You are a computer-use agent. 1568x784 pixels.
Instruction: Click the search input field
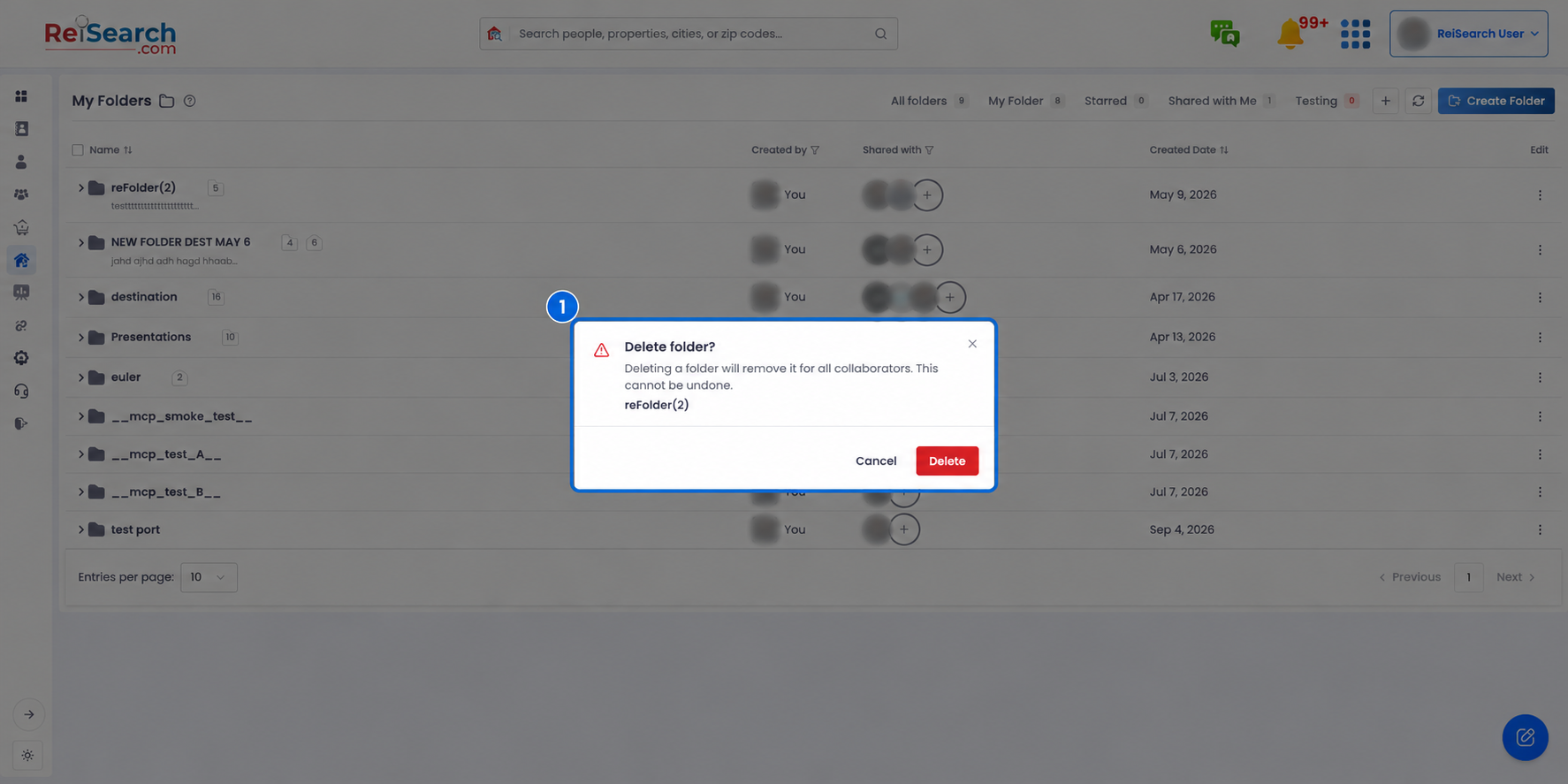click(689, 34)
